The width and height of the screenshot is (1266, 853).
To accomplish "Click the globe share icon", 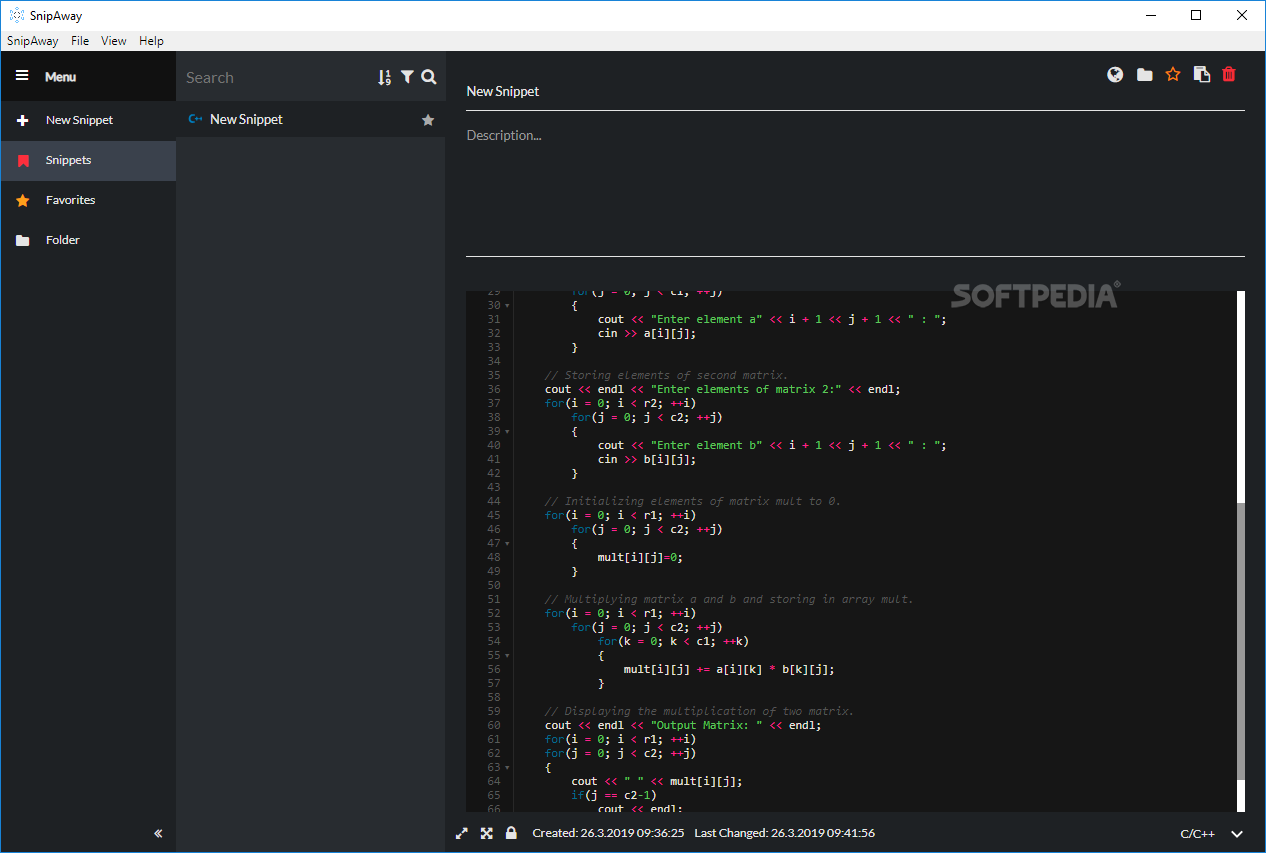I will pyautogui.click(x=1115, y=74).
